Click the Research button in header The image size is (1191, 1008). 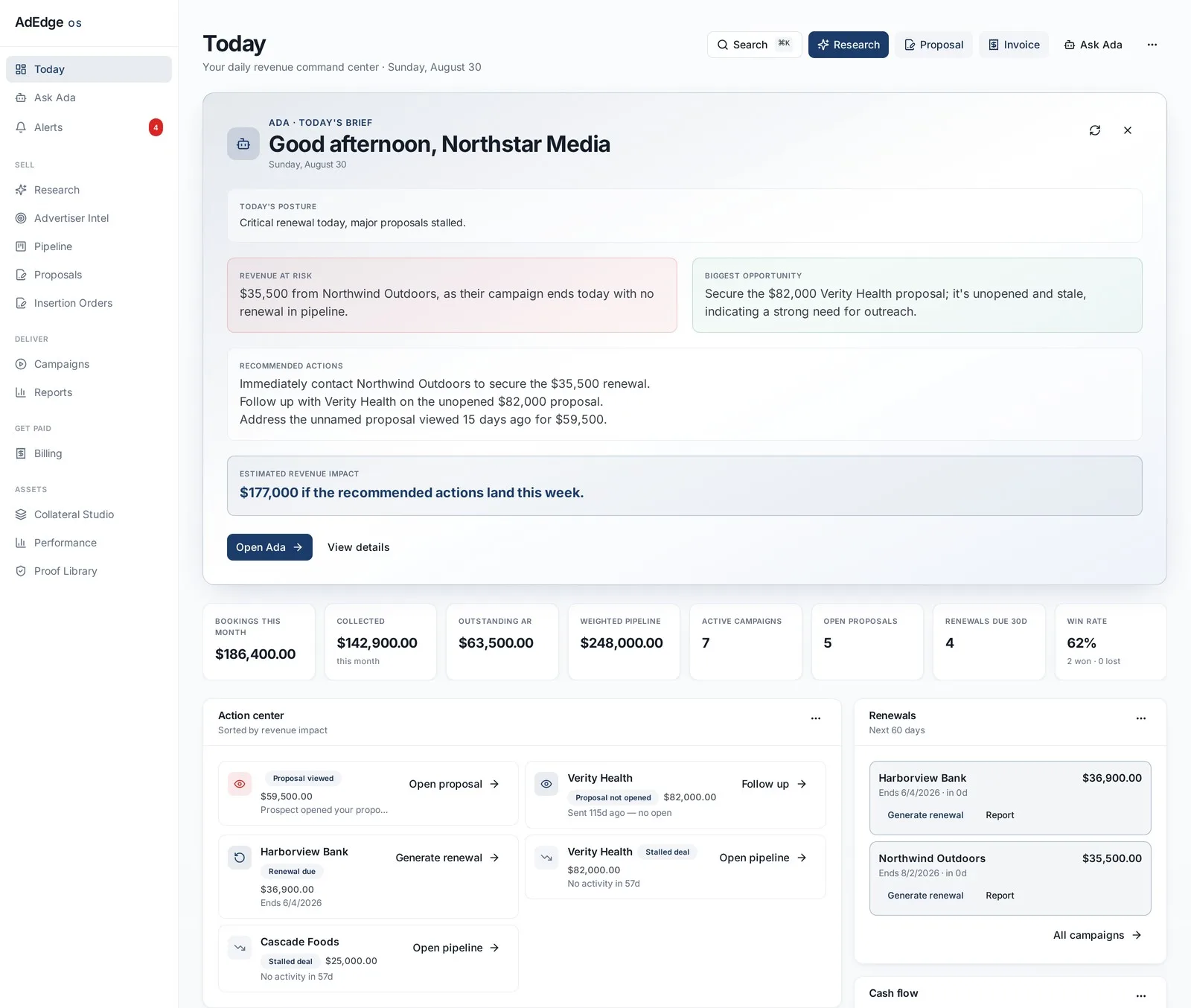tap(849, 45)
